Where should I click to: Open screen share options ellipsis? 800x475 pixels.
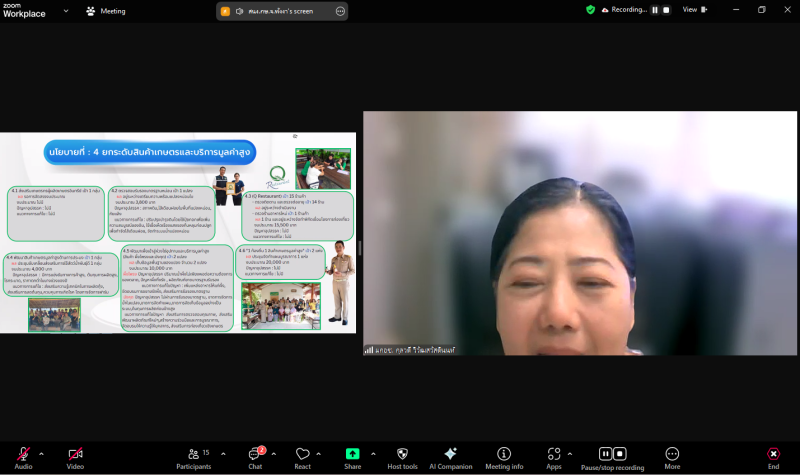click(x=340, y=11)
